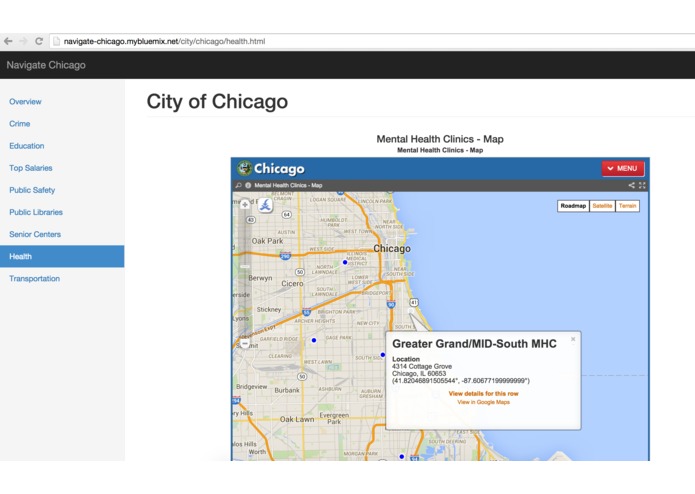Click the Cicero map label
695x494 pixels.
(293, 284)
